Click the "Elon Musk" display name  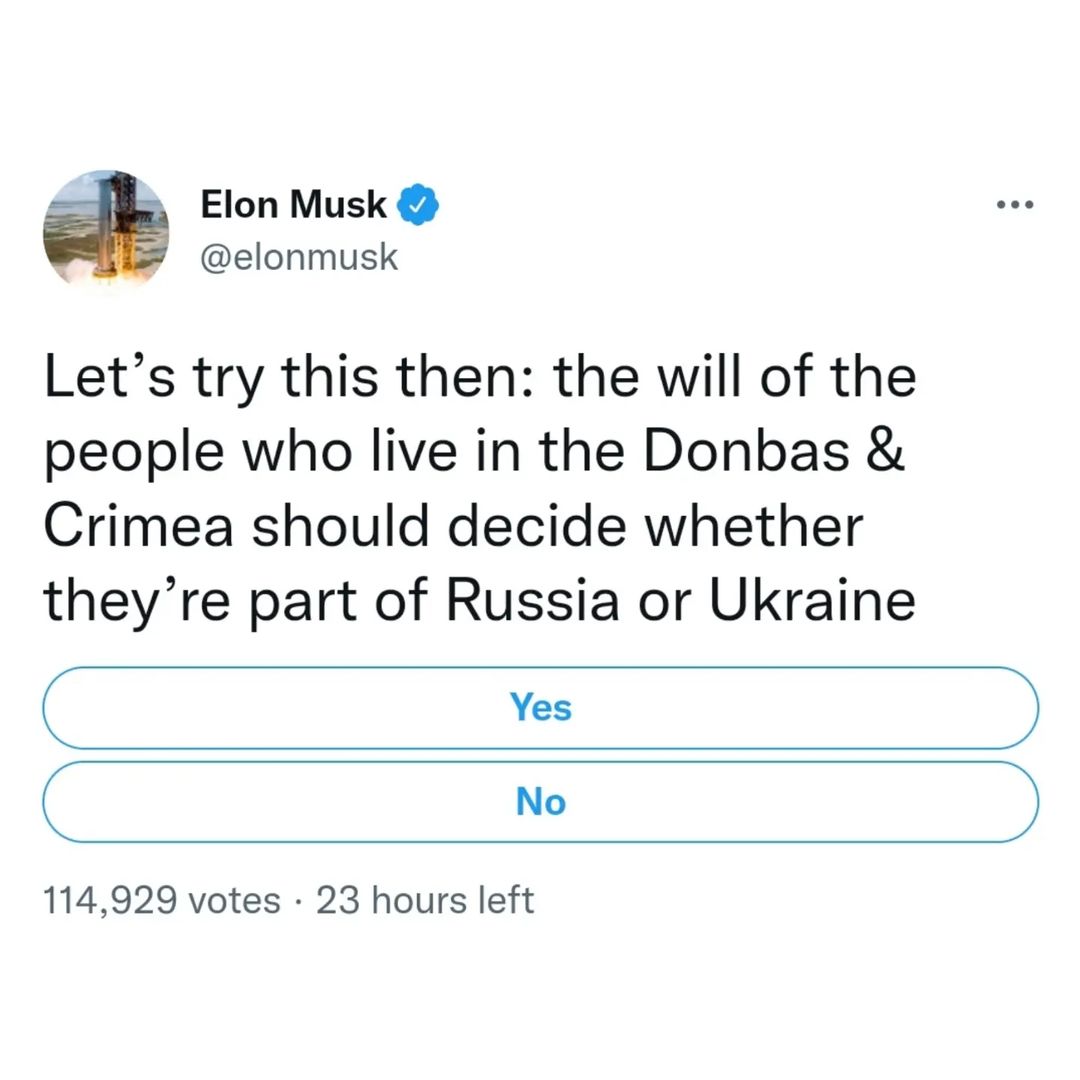pos(293,205)
